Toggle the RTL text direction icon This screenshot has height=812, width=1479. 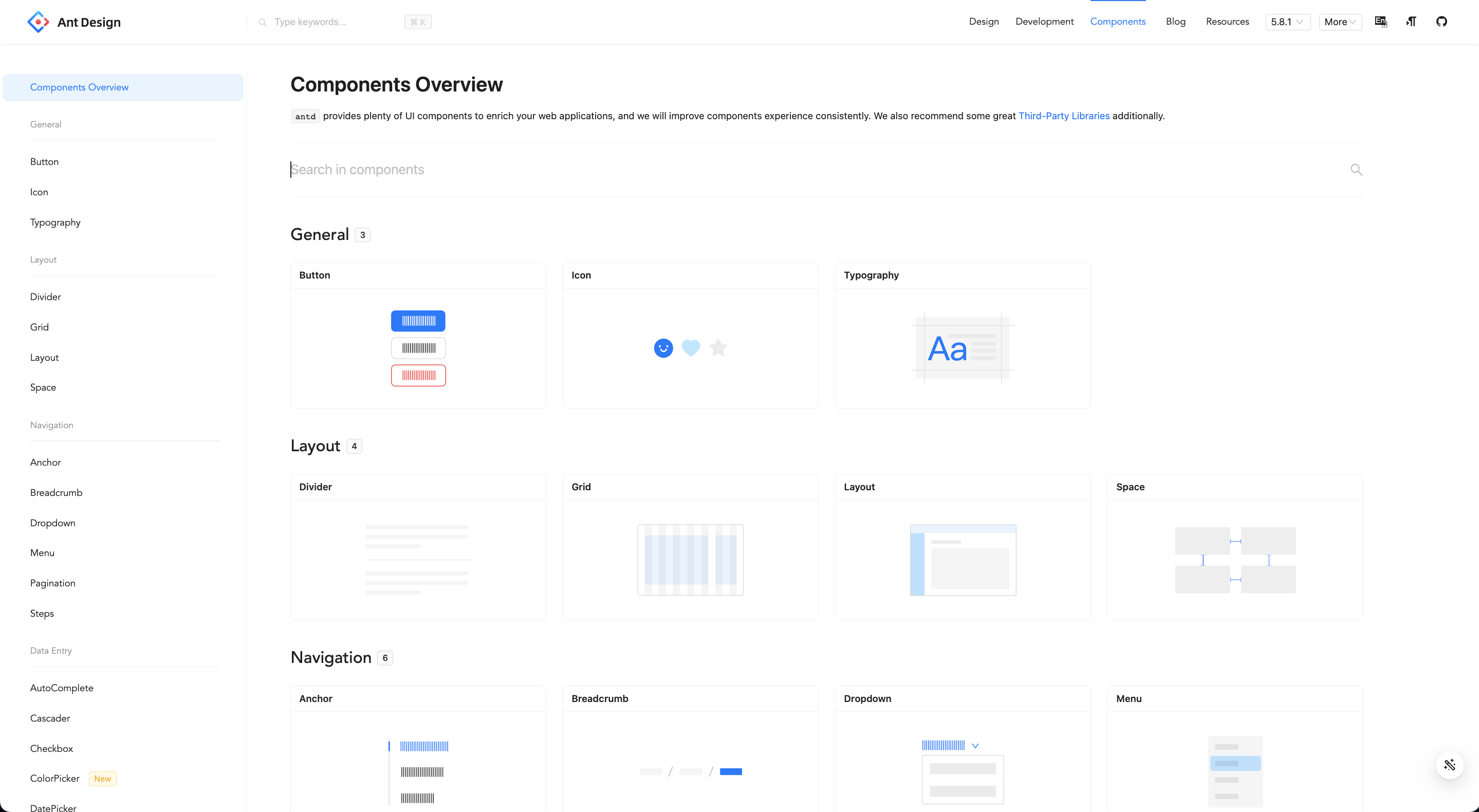pyautogui.click(x=1411, y=22)
